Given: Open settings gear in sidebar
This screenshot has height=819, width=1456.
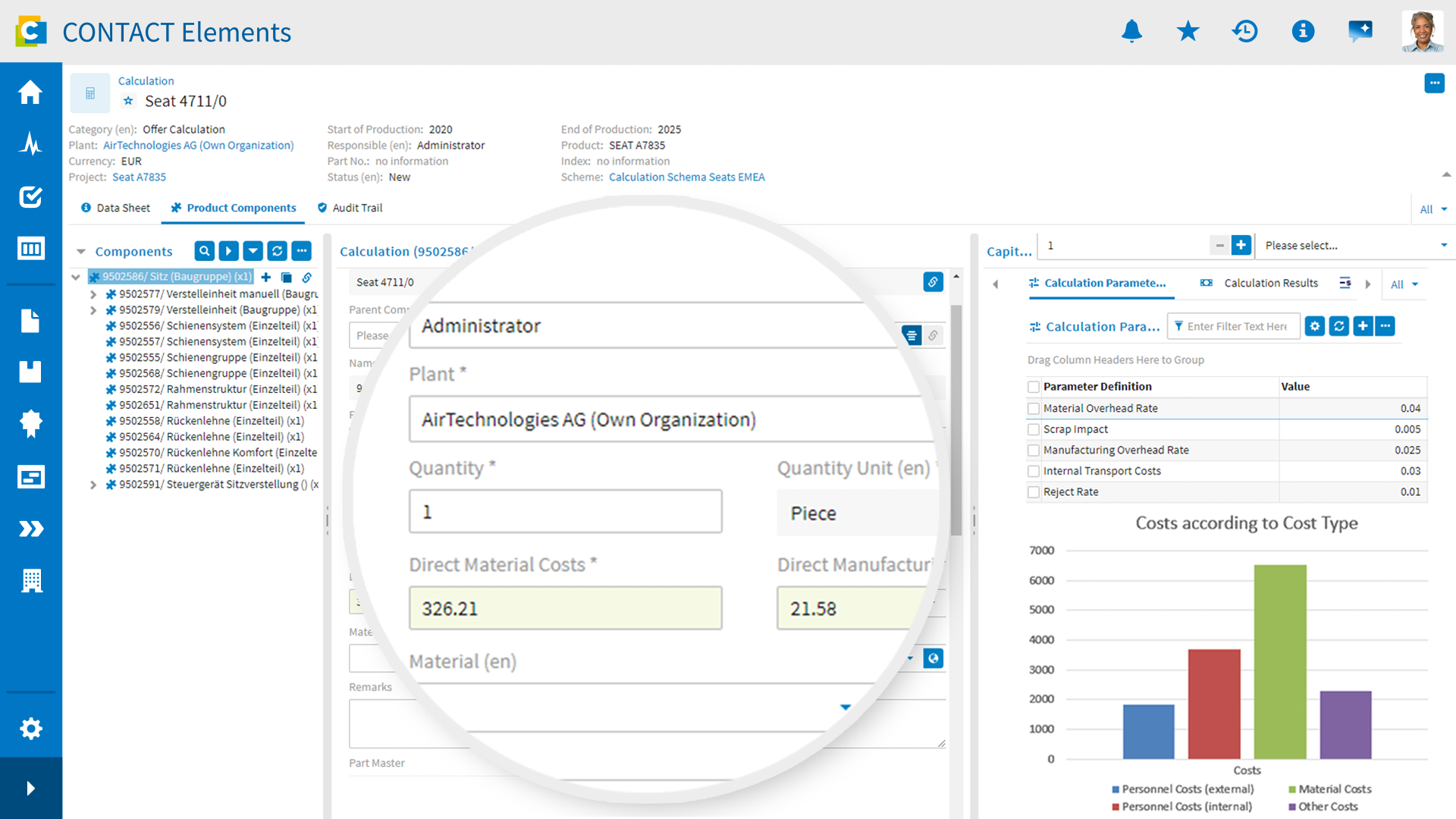Looking at the screenshot, I should point(30,729).
